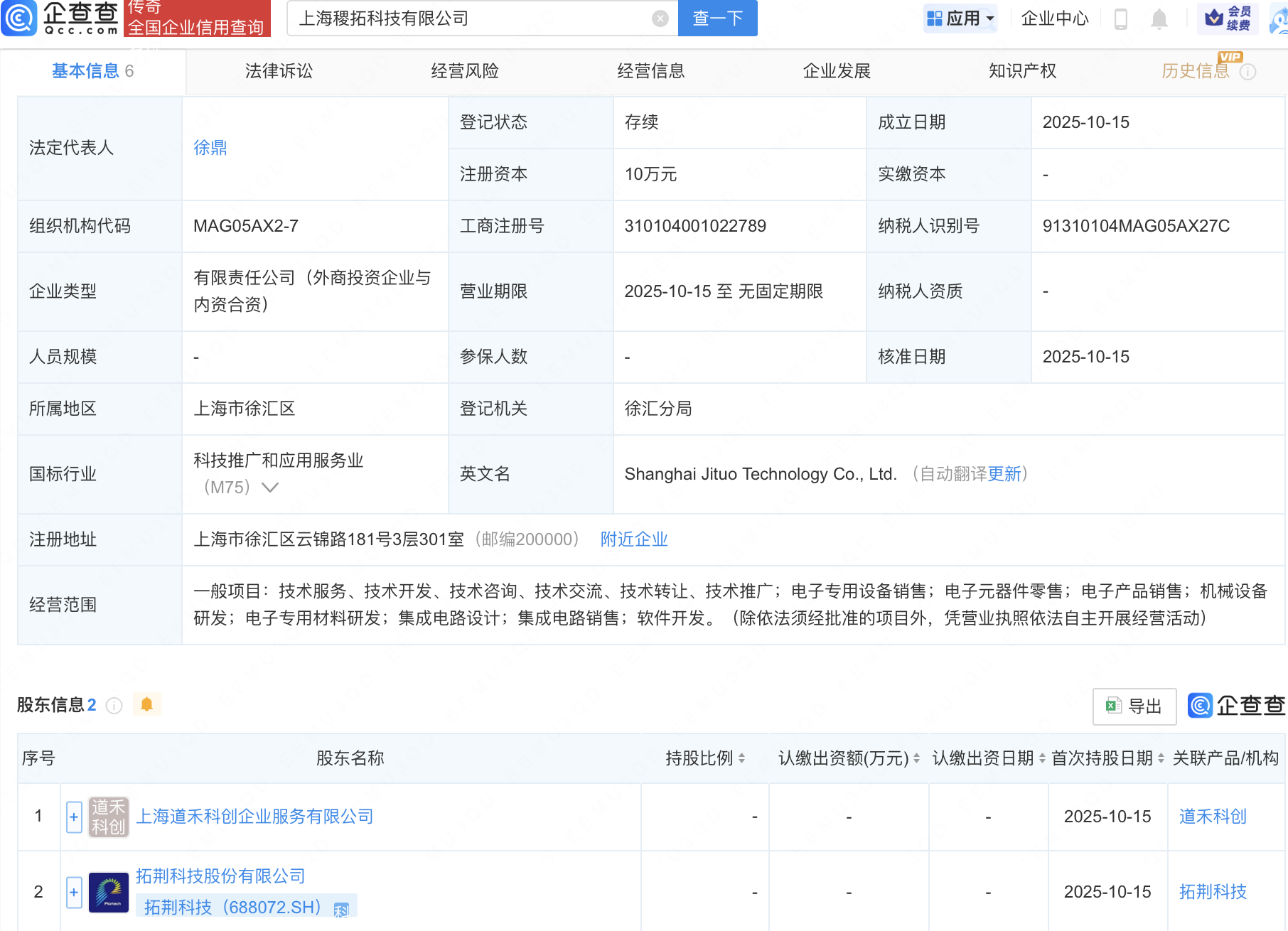This screenshot has width=1288, height=931.
Task: Open the mobile app phone icon
Action: 1120,18
